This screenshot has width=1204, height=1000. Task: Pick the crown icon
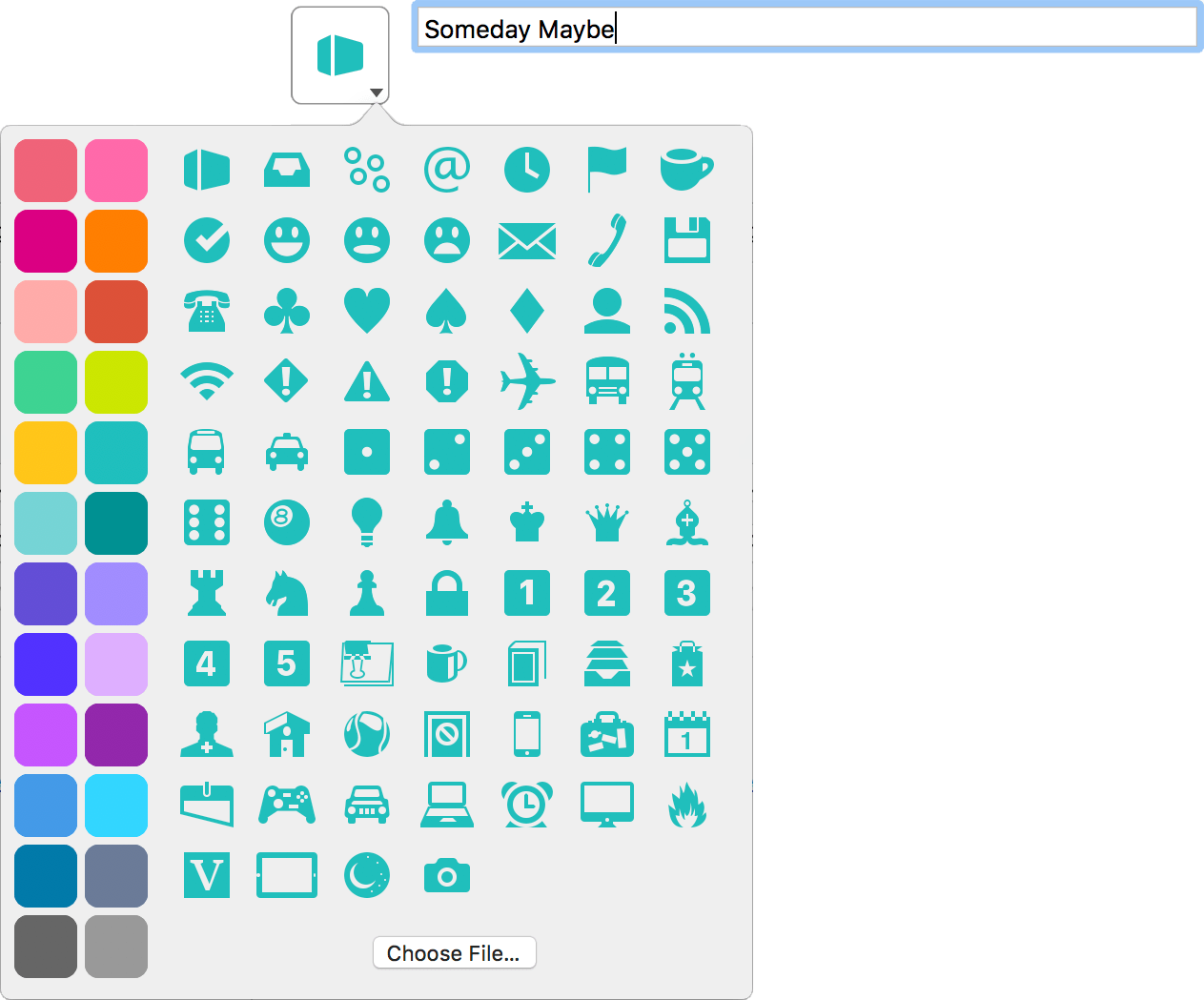pos(607,521)
